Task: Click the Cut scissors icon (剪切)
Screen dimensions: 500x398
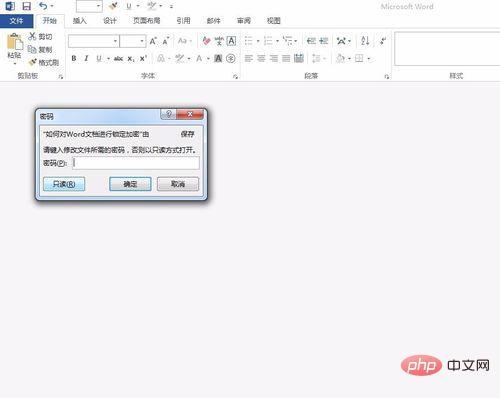Action: click(x=32, y=36)
